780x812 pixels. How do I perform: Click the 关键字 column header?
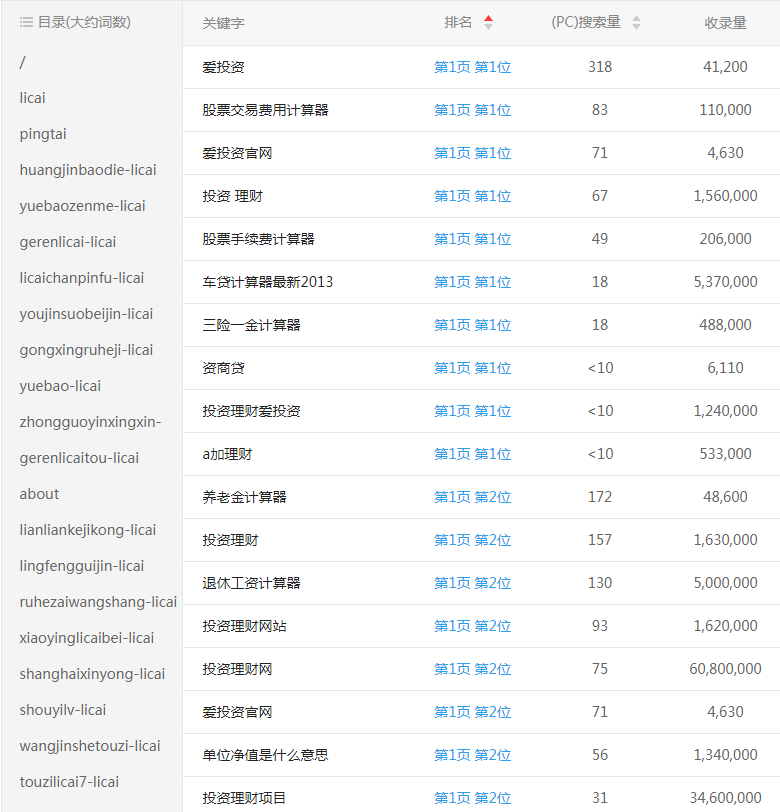pyautogui.click(x=223, y=23)
